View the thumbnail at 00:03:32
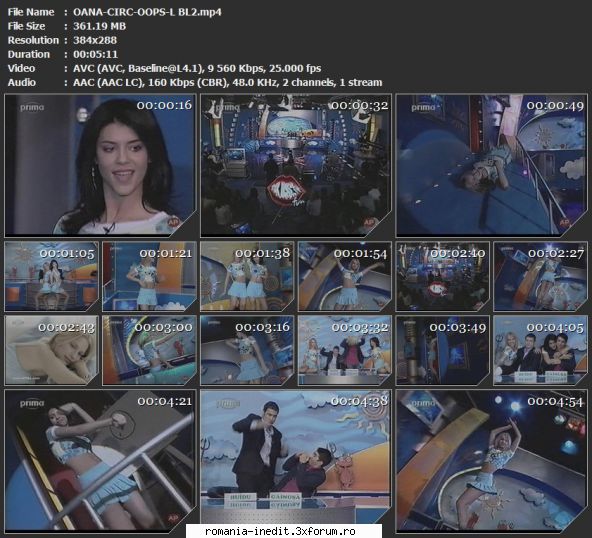This screenshot has height=538, width=592. pyautogui.click(x=345, y=350)
